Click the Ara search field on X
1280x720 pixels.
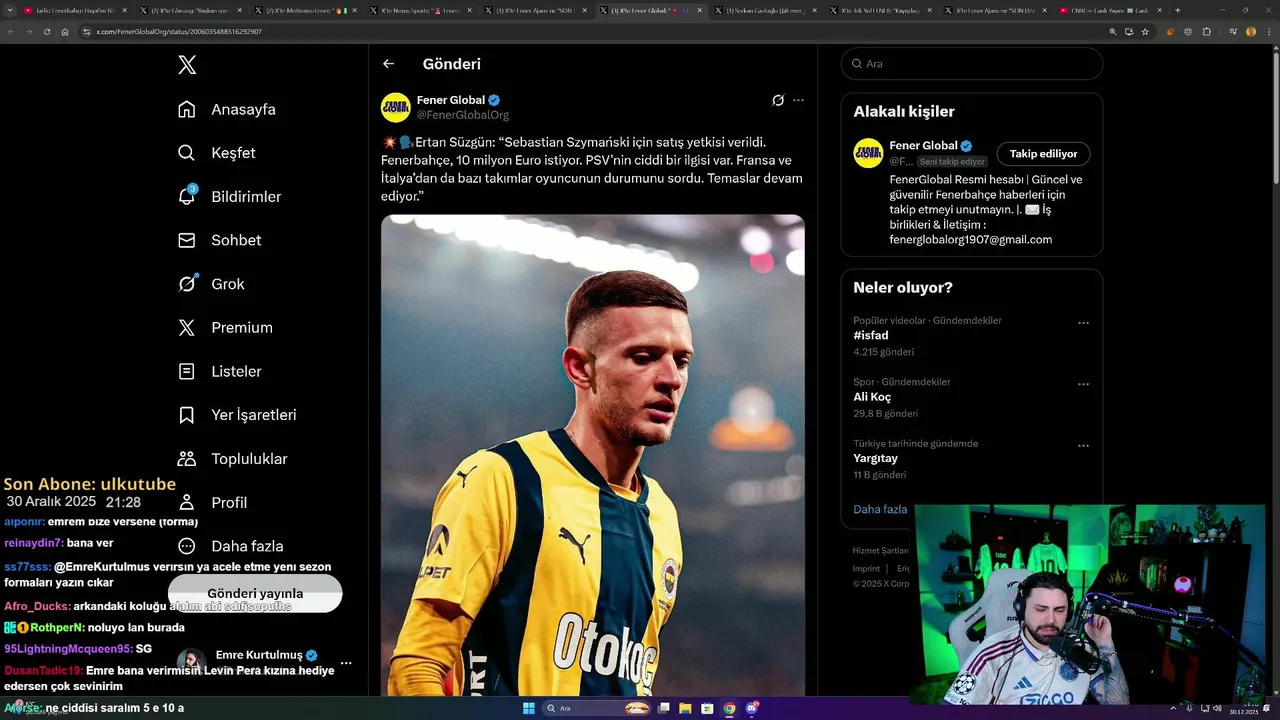(x=972, y=63)
